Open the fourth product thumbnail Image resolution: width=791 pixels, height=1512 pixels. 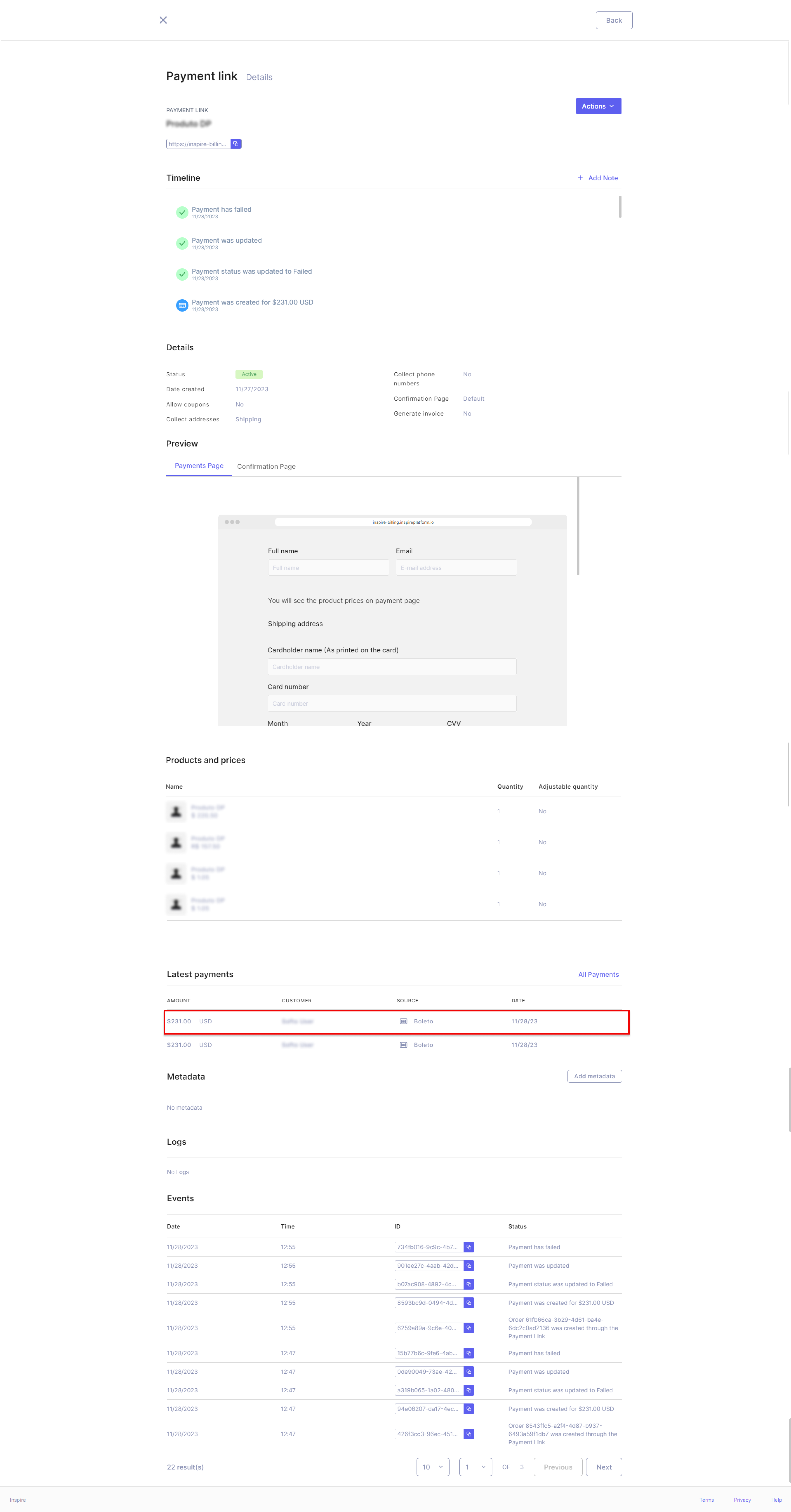pos(176,905)
